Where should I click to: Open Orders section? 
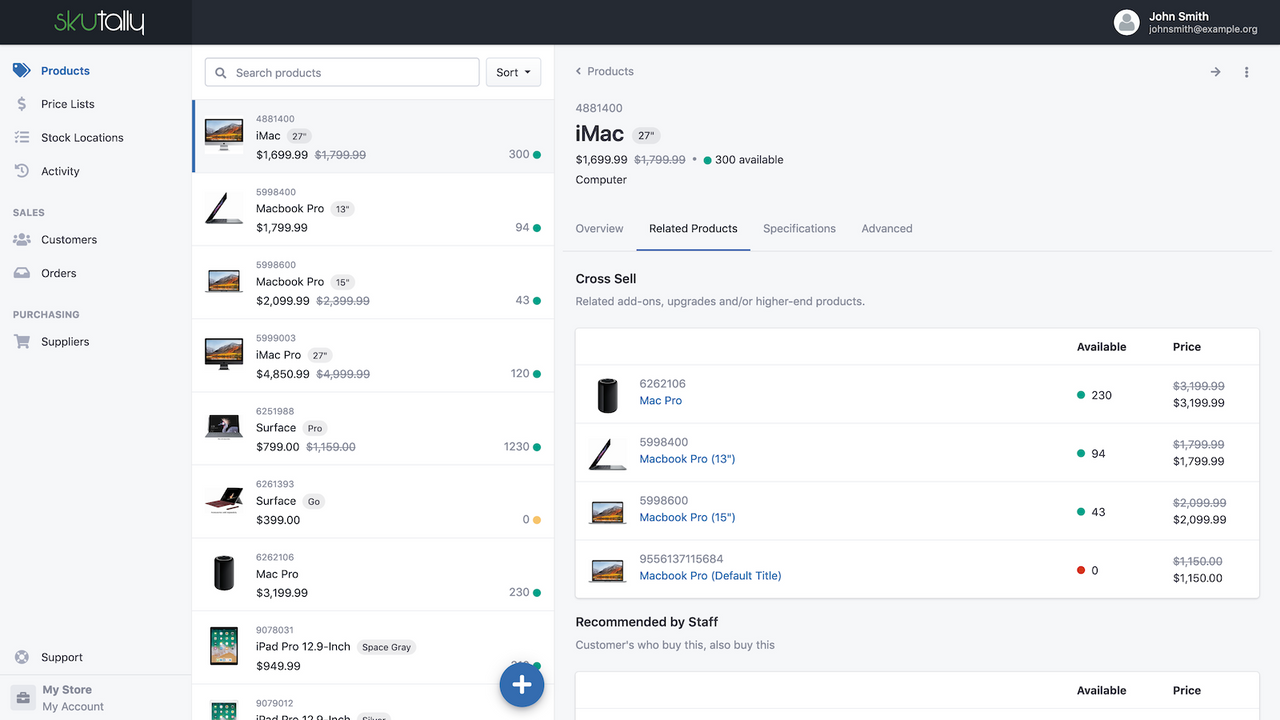[59, 273]
